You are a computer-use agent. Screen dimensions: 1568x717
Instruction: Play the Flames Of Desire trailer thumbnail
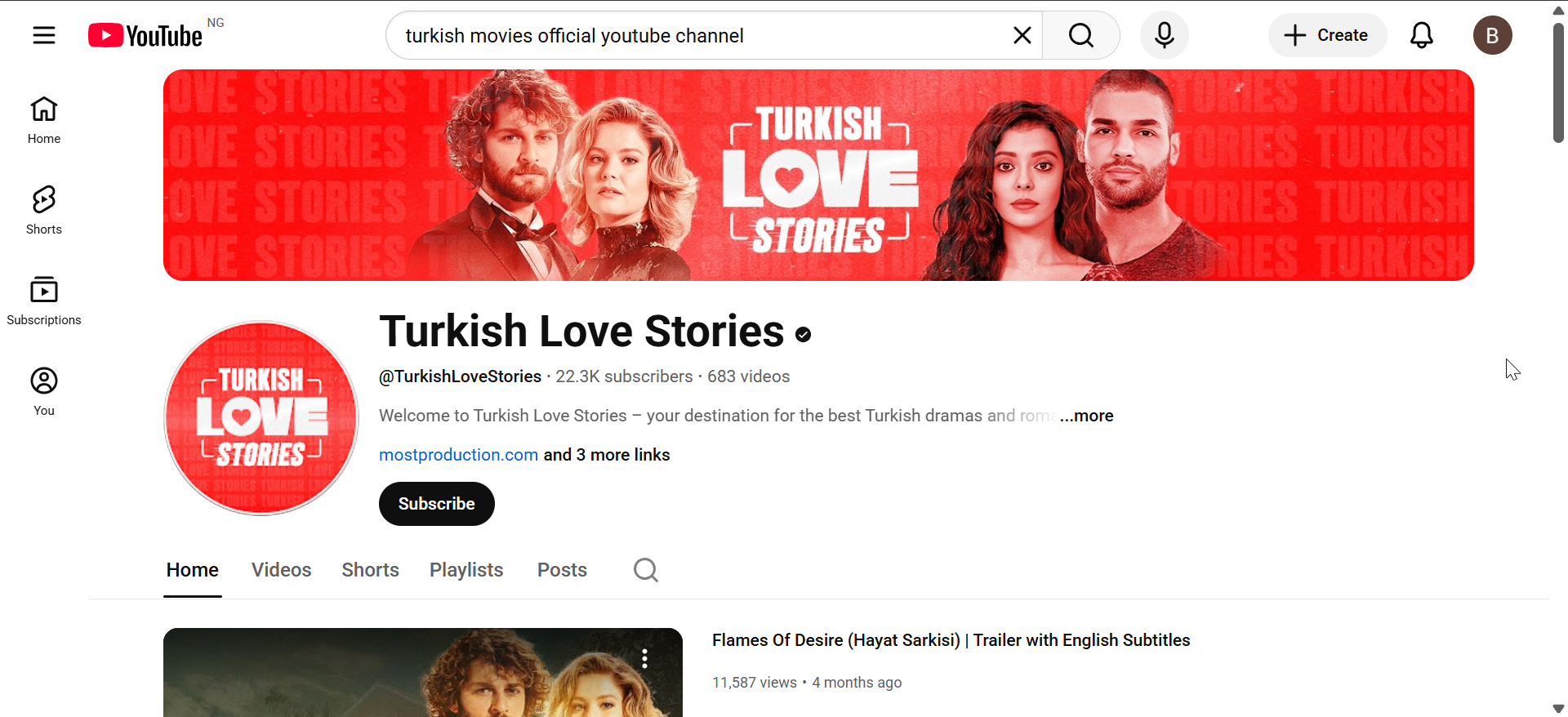[x=423, y=673]
